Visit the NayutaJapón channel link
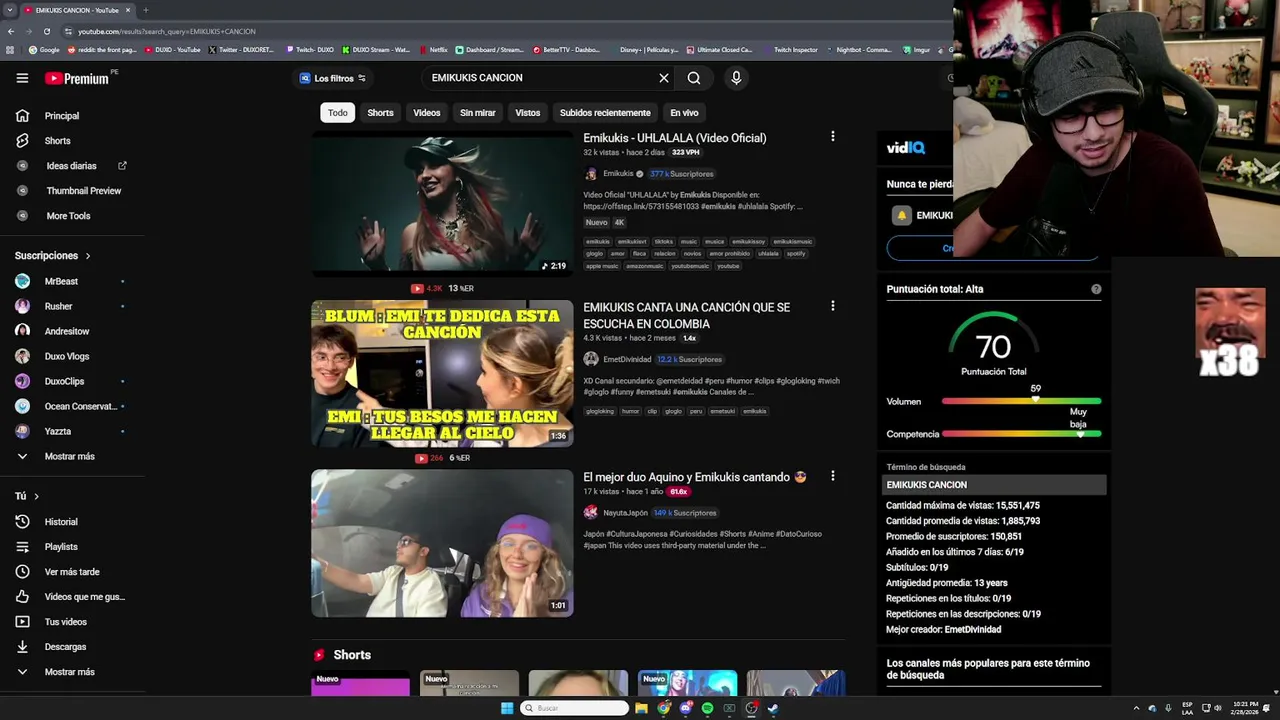 [625, 513]
